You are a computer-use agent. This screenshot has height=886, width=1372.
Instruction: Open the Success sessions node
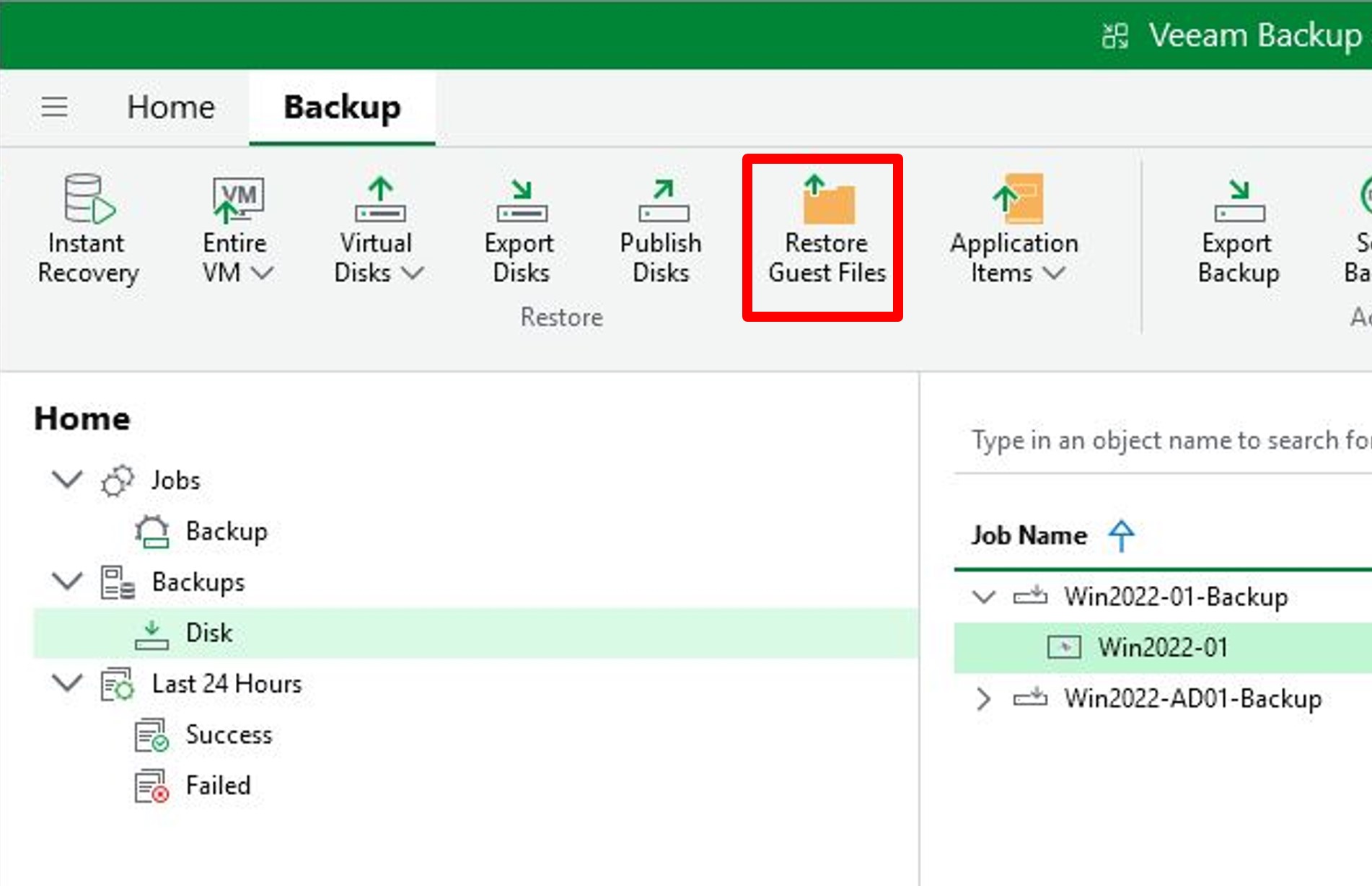click(x=229, y=734)
